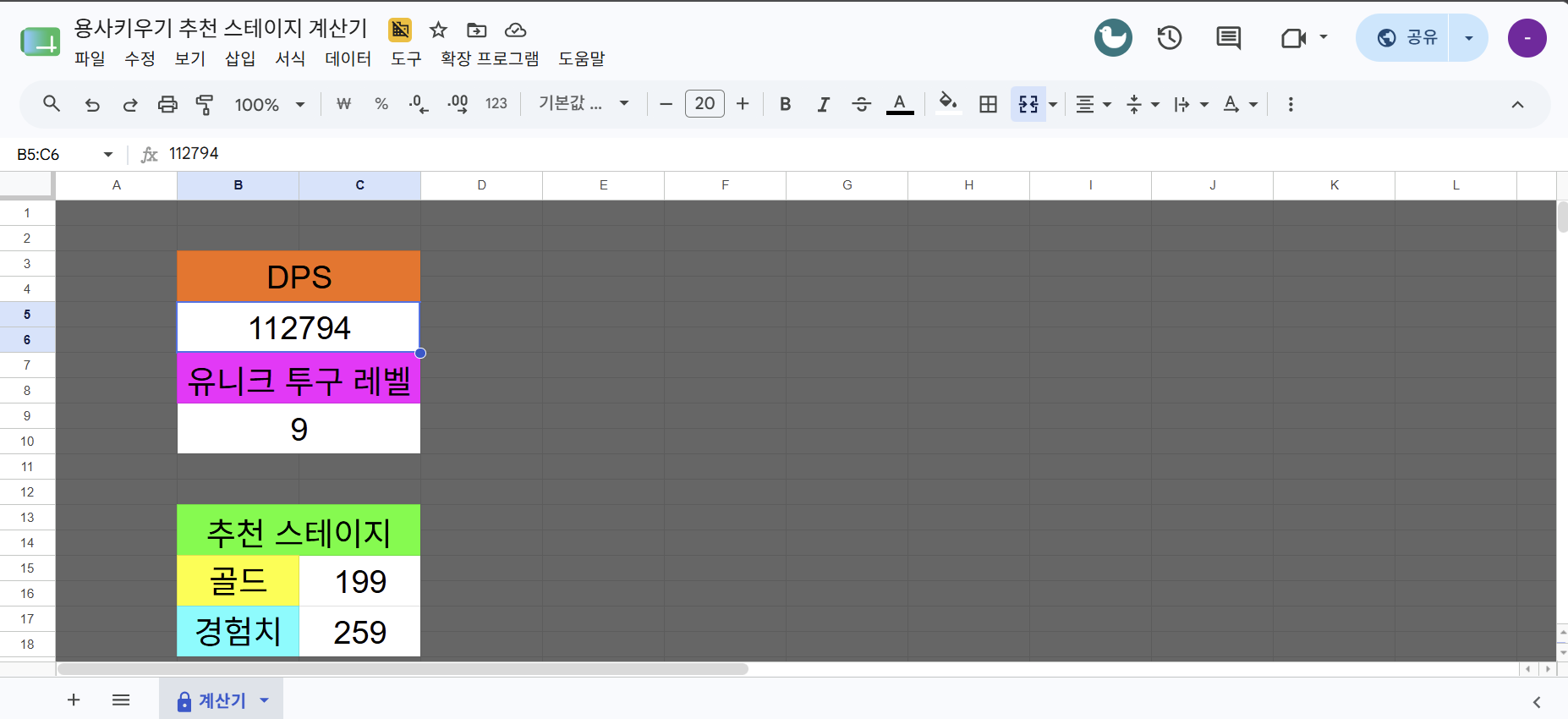The image size is (1568, 719).
Task: Open fill color picker
Action: [948, 104]
